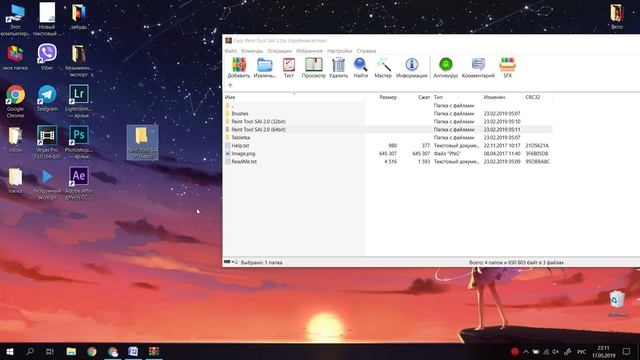
Task: Click the SFX archive icon
Action: [x=507, y=68]
